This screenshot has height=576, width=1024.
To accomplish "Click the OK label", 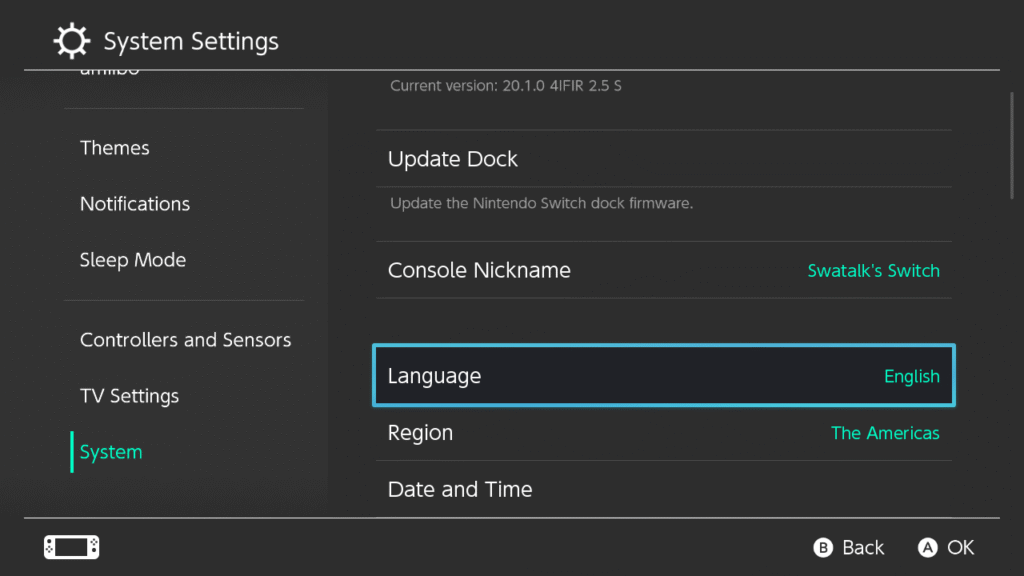I will click(x=960, y=547).
